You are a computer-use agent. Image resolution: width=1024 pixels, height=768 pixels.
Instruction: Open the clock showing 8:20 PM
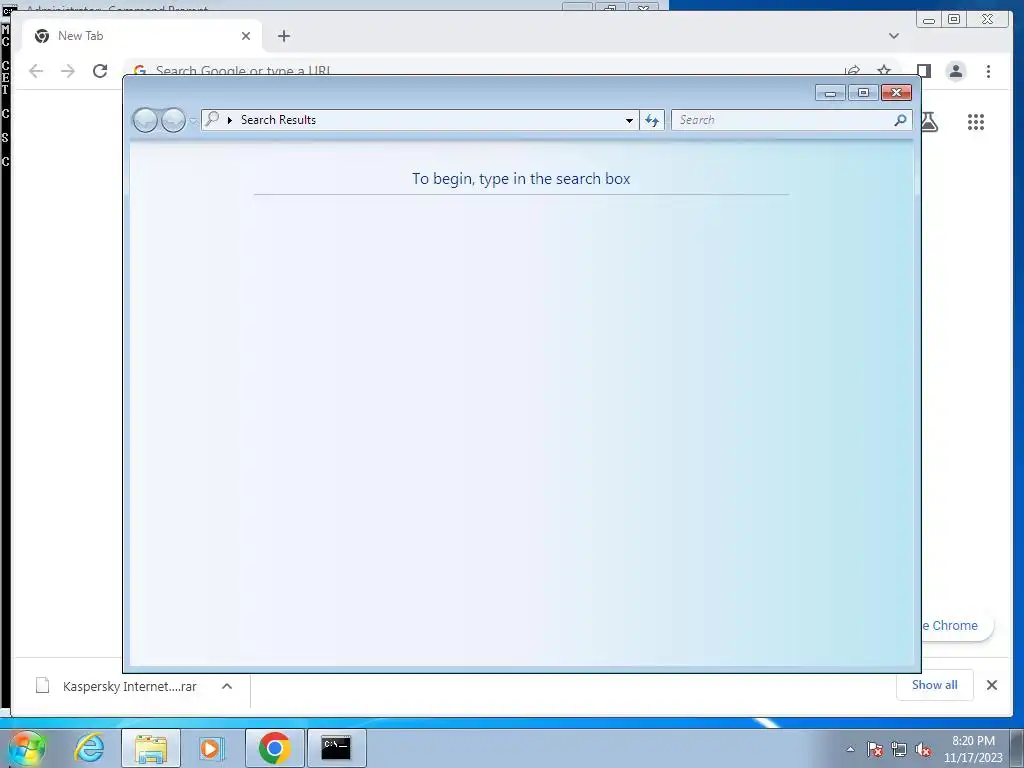click(973, 749)
